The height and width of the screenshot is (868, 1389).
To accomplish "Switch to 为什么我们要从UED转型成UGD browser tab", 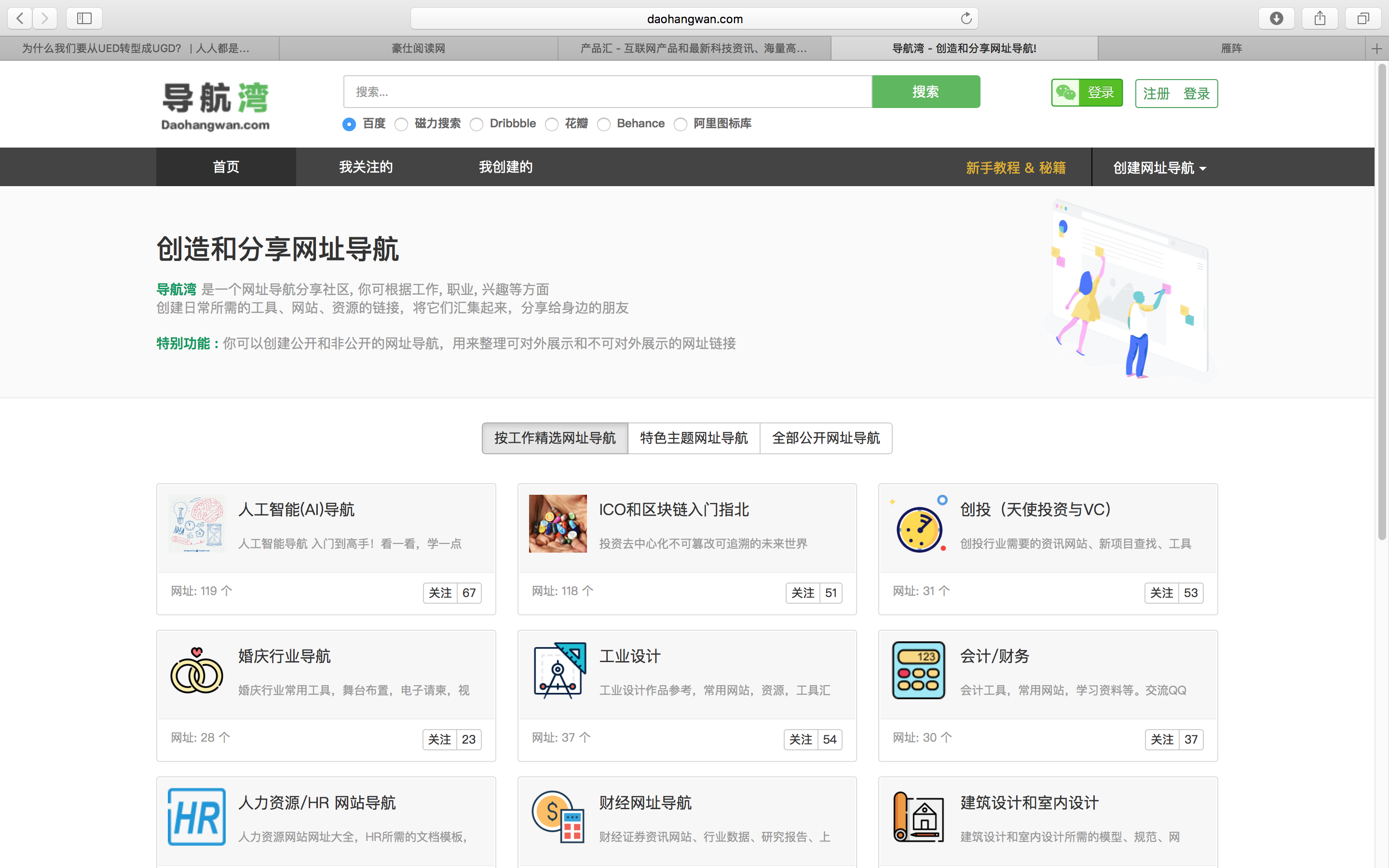I will coord(139,49).
